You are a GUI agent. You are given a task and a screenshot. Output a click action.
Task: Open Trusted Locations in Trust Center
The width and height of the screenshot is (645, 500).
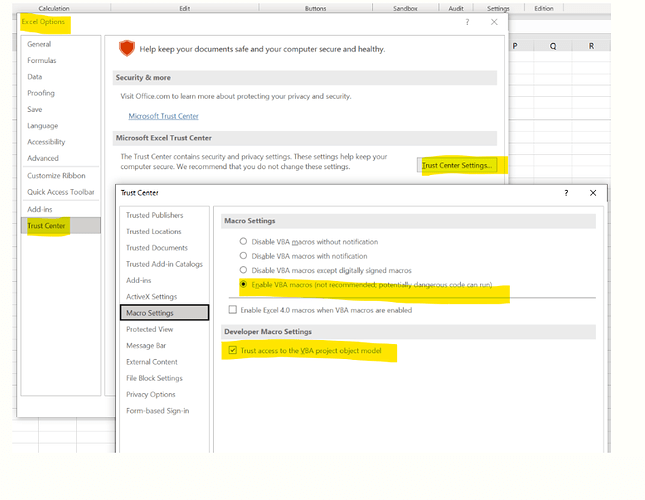click(153, 231)
